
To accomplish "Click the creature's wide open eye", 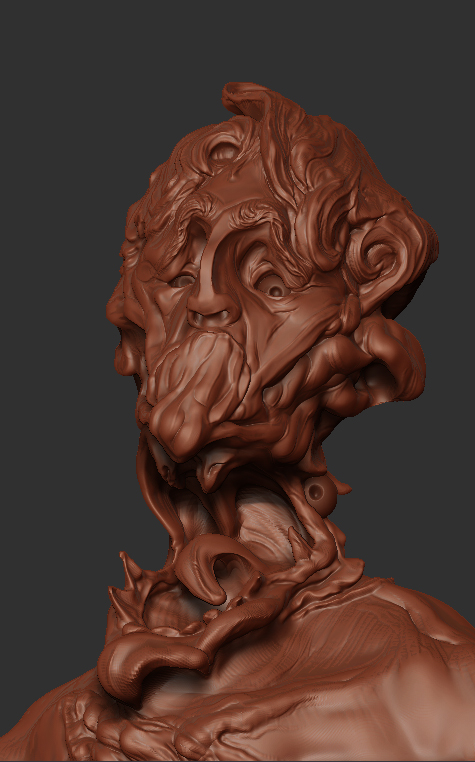I will tap(273, 287).
